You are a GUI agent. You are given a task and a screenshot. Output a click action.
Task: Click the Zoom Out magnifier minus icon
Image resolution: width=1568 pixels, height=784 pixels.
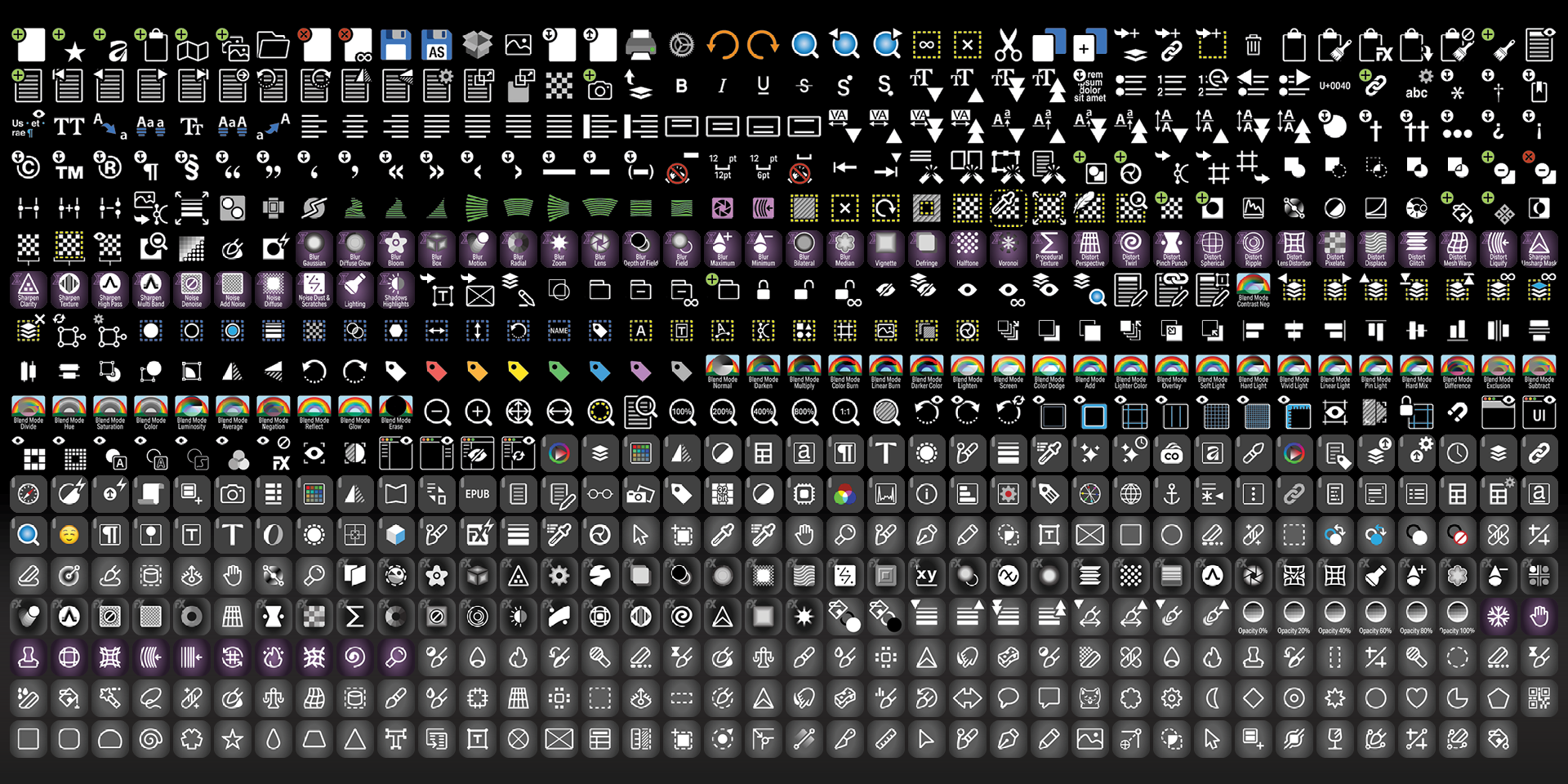pos(437,412)
